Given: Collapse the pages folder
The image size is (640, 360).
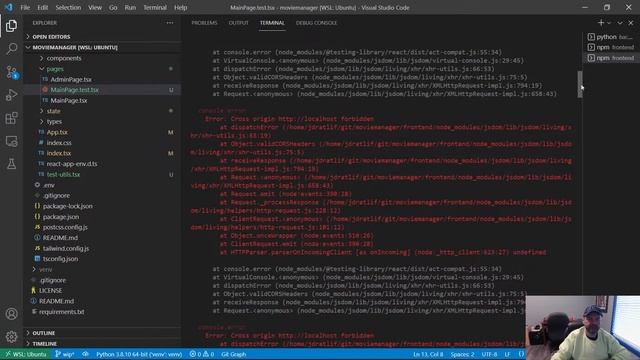Looking at the screenshot, I should [x=102, y=69].
